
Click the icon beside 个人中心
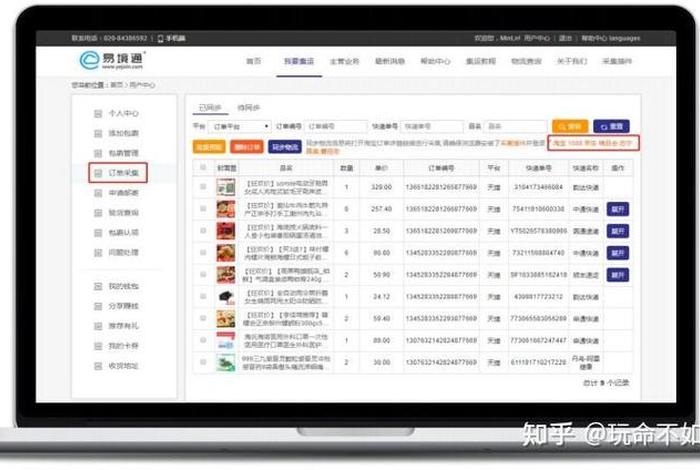[x=98, y=114]
